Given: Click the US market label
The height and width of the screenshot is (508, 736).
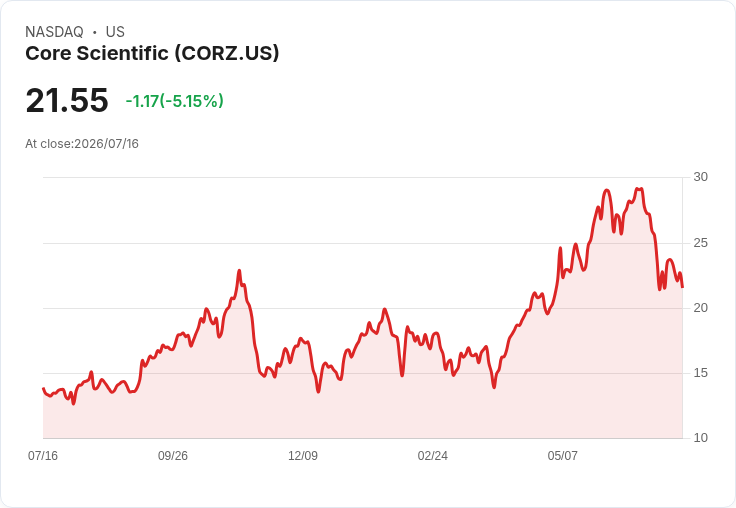Looking at the screenshot, I should coord(115,32).
